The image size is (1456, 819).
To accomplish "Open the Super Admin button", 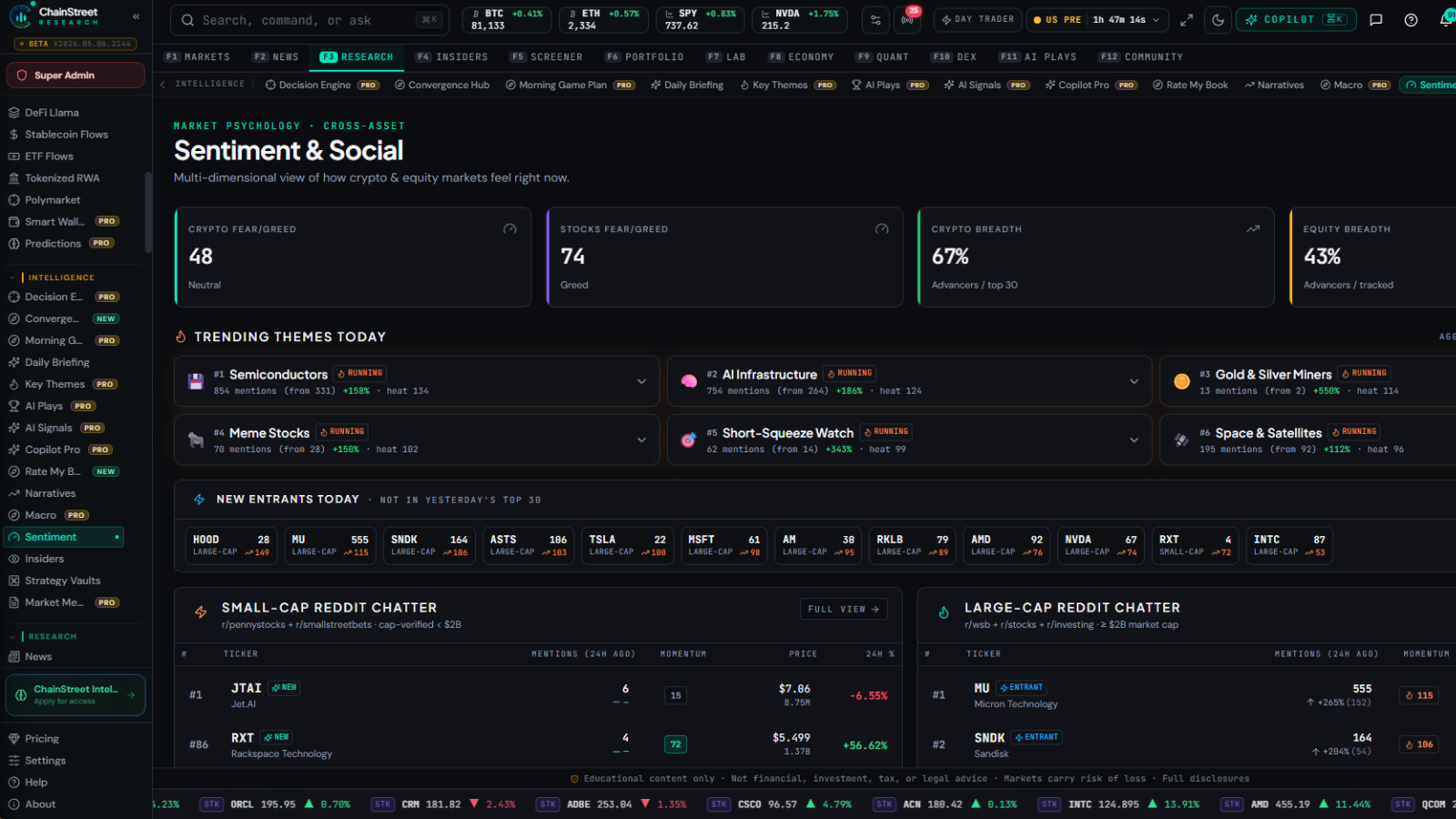I will coord(76,76).
